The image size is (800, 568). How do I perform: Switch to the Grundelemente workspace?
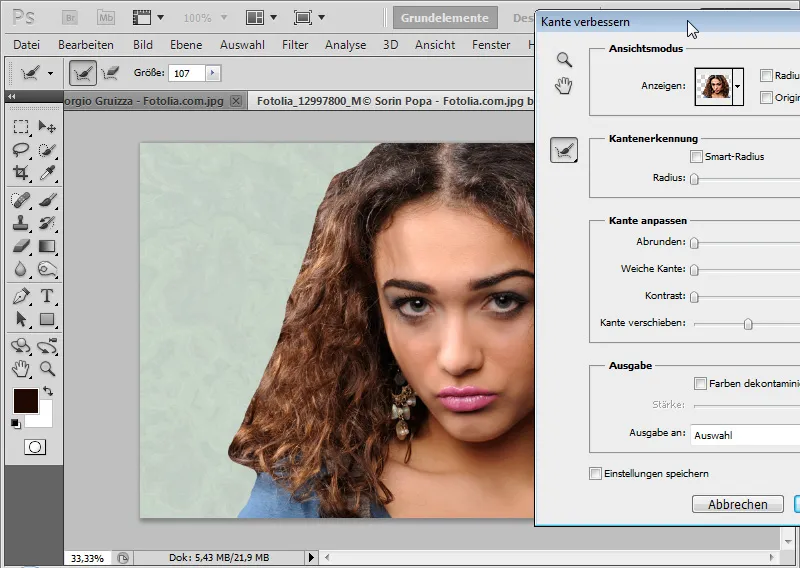point(445,18)
